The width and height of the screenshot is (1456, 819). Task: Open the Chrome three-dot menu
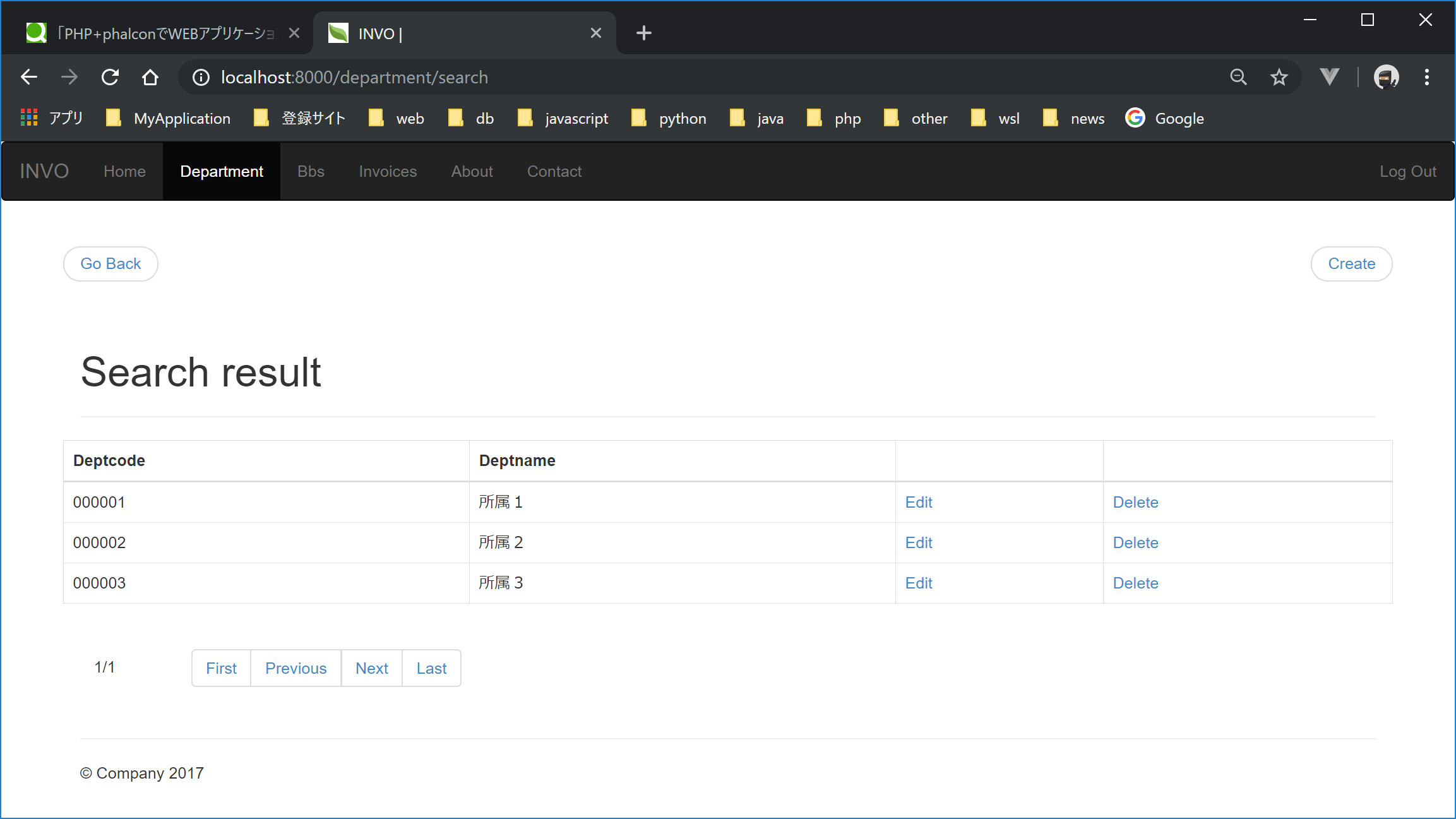pyautogui.click(x=1426, y=77)
